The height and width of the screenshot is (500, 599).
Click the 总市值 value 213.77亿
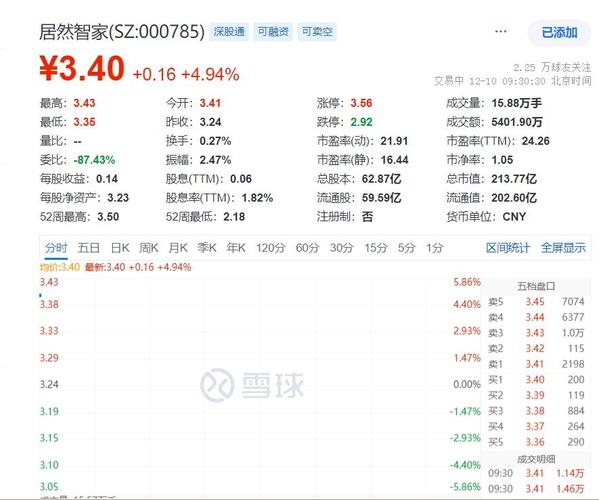tap(514, 179)
